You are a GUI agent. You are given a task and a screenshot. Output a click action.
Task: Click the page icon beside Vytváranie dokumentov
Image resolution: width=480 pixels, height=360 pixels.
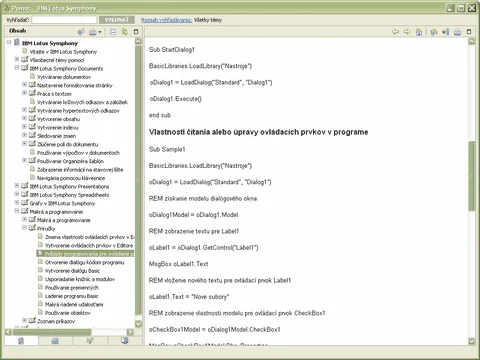click(x=32, y=76)
